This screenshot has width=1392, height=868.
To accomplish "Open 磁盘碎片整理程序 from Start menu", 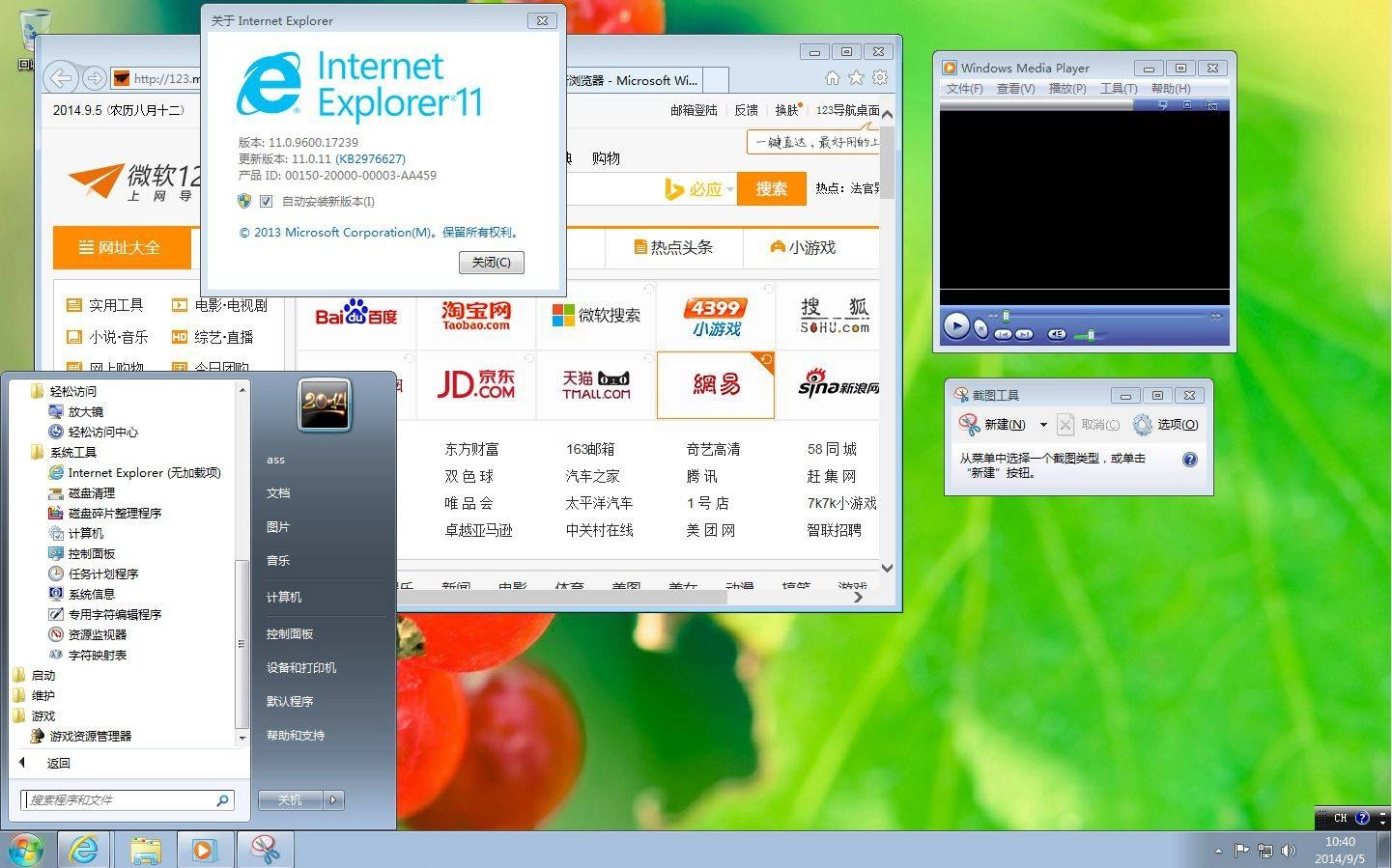I will [104, 513].
